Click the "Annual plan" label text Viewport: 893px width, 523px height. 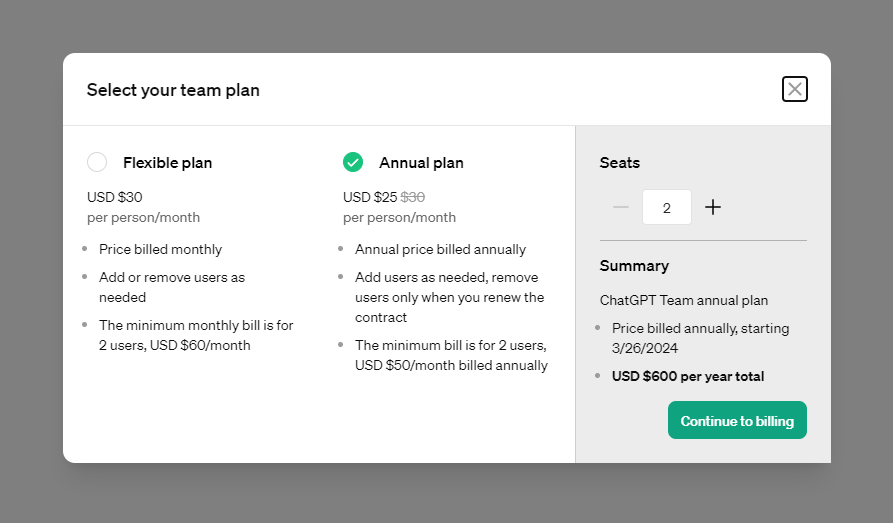pos(421,162)
